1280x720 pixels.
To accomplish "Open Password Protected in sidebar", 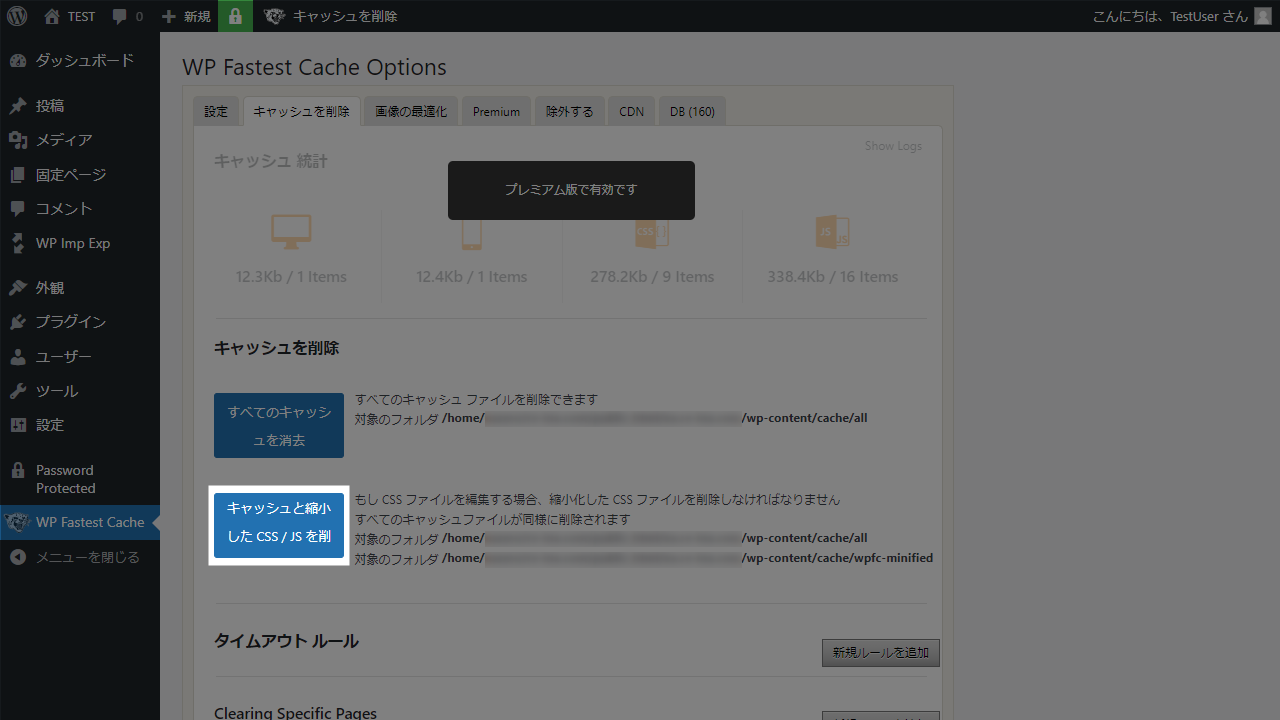I will (80, 479).
